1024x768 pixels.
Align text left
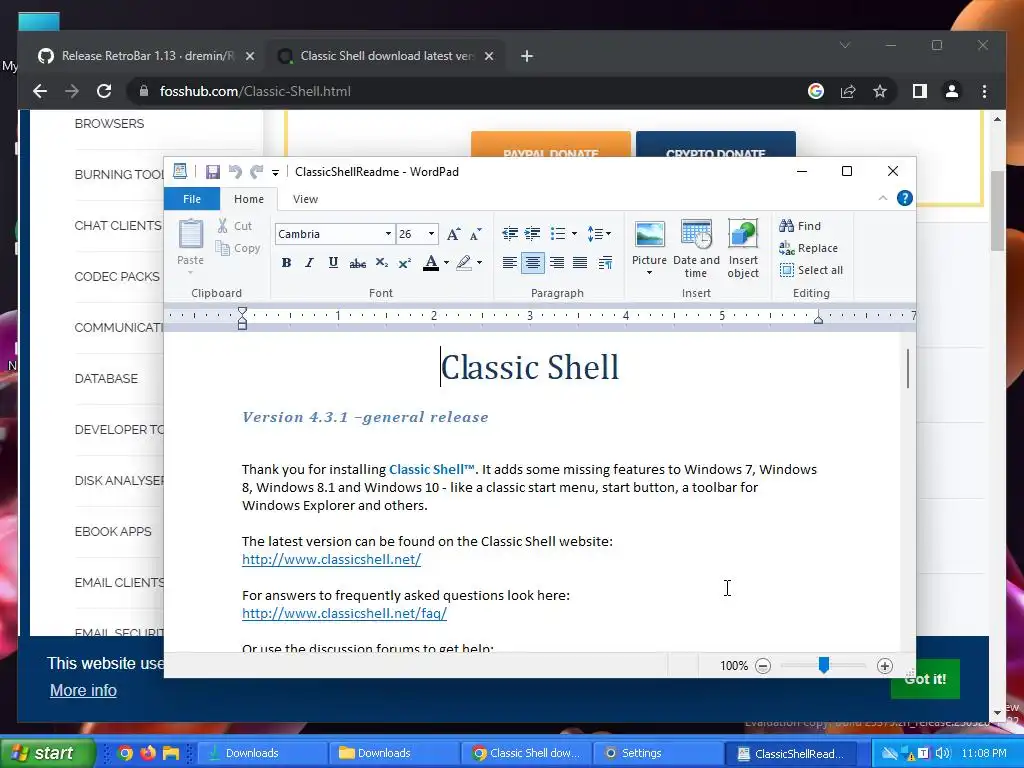(x=510, y=263)
